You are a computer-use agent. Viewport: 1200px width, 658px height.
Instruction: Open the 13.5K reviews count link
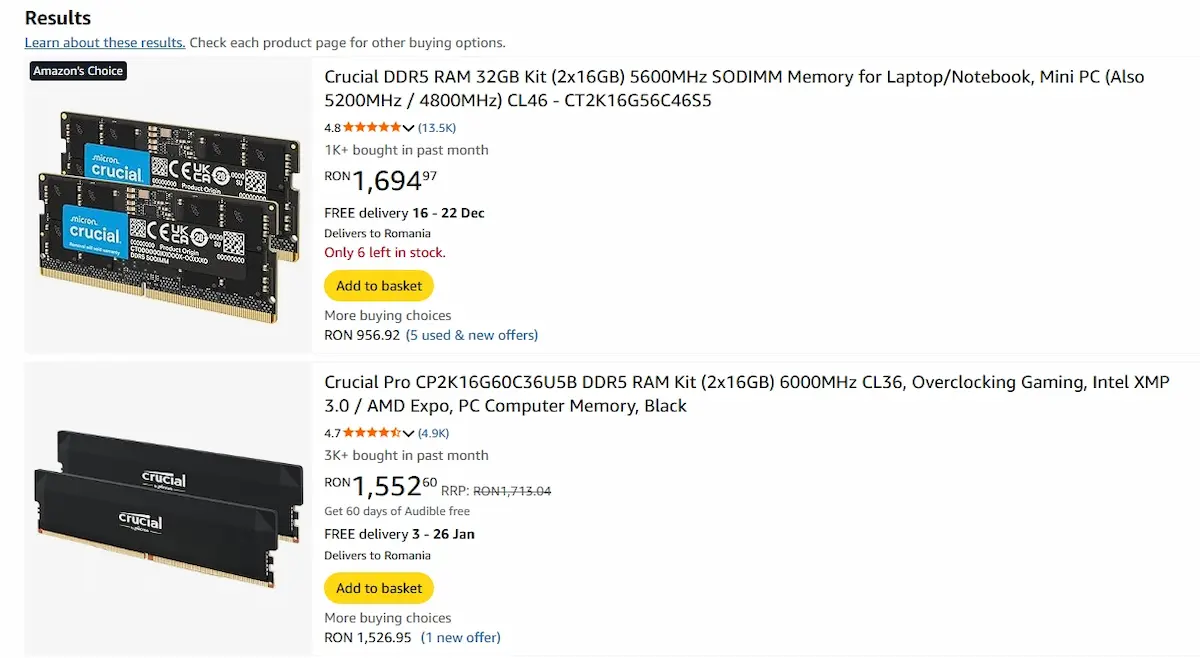point(438,127)
